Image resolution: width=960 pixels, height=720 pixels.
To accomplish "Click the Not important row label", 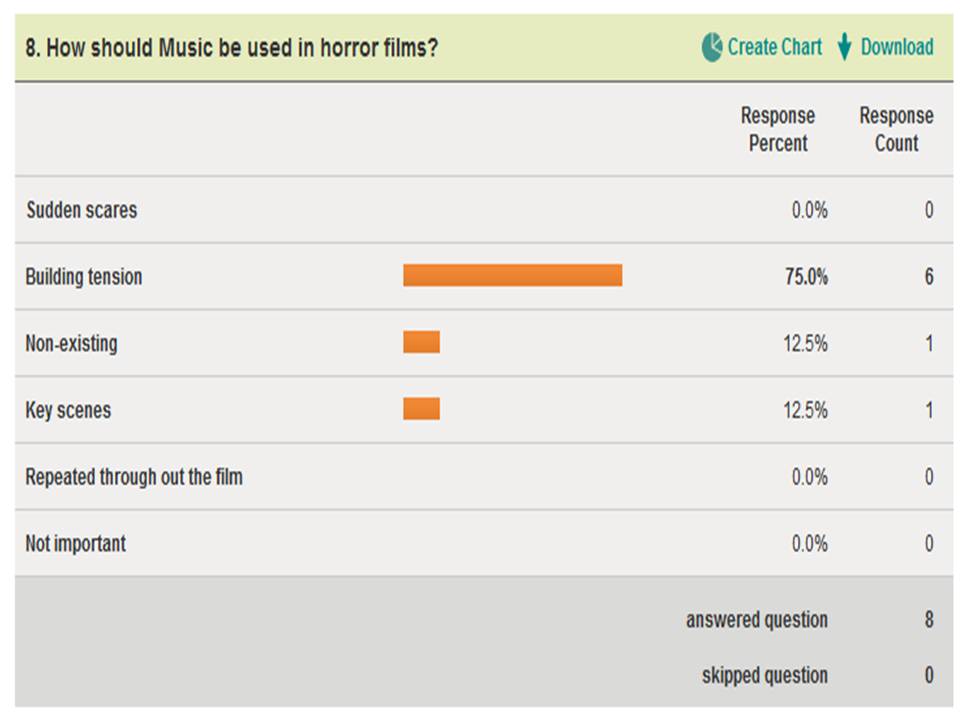I will [75, 544].
